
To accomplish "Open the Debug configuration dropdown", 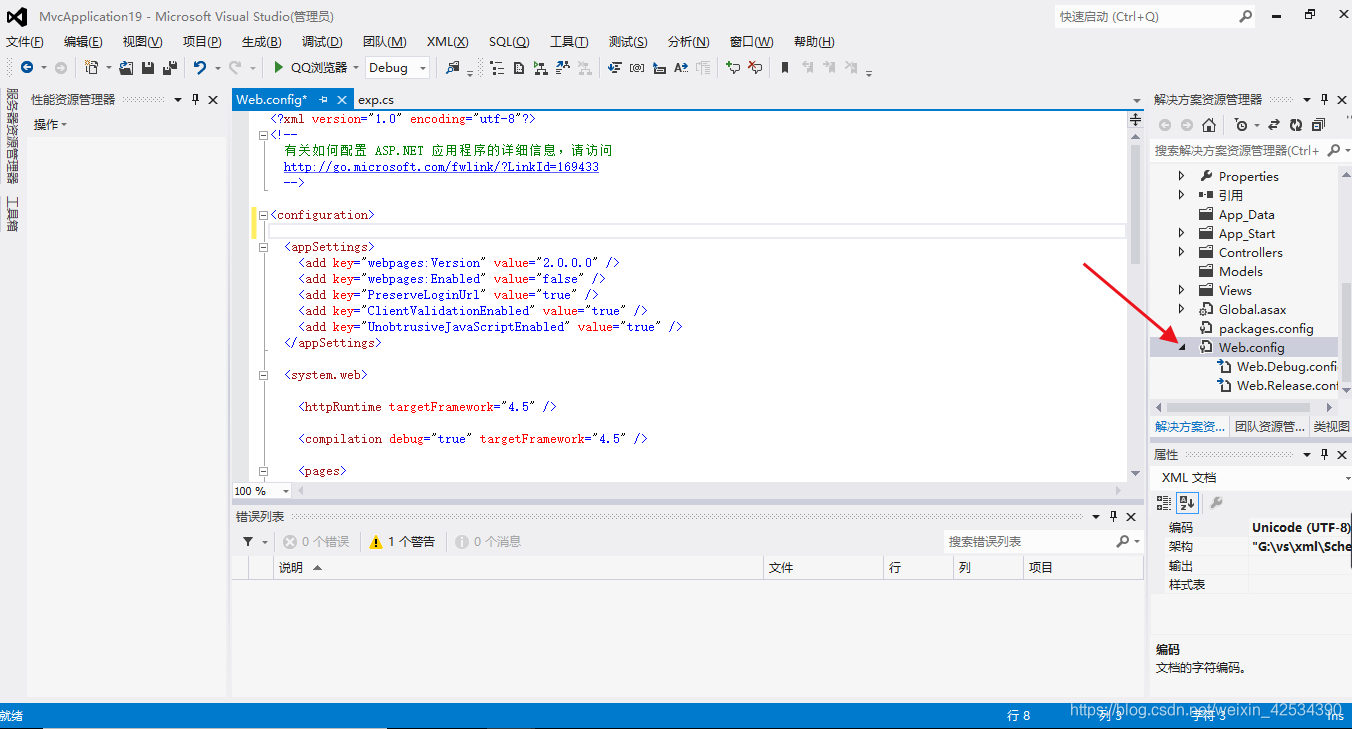I will [x=398, y=67].
